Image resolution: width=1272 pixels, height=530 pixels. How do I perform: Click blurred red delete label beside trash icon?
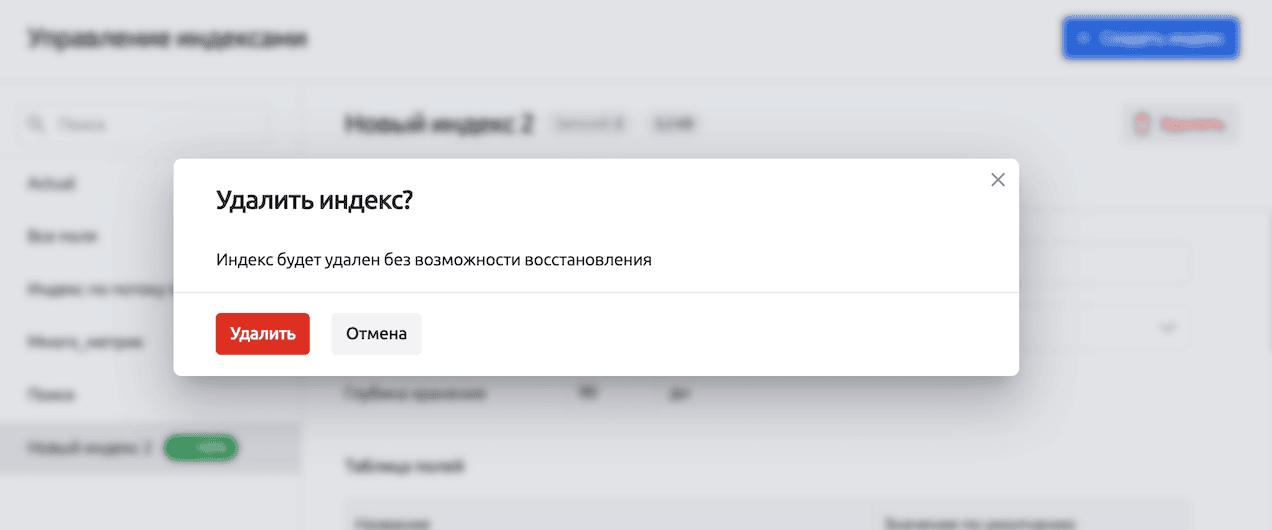1192,125
